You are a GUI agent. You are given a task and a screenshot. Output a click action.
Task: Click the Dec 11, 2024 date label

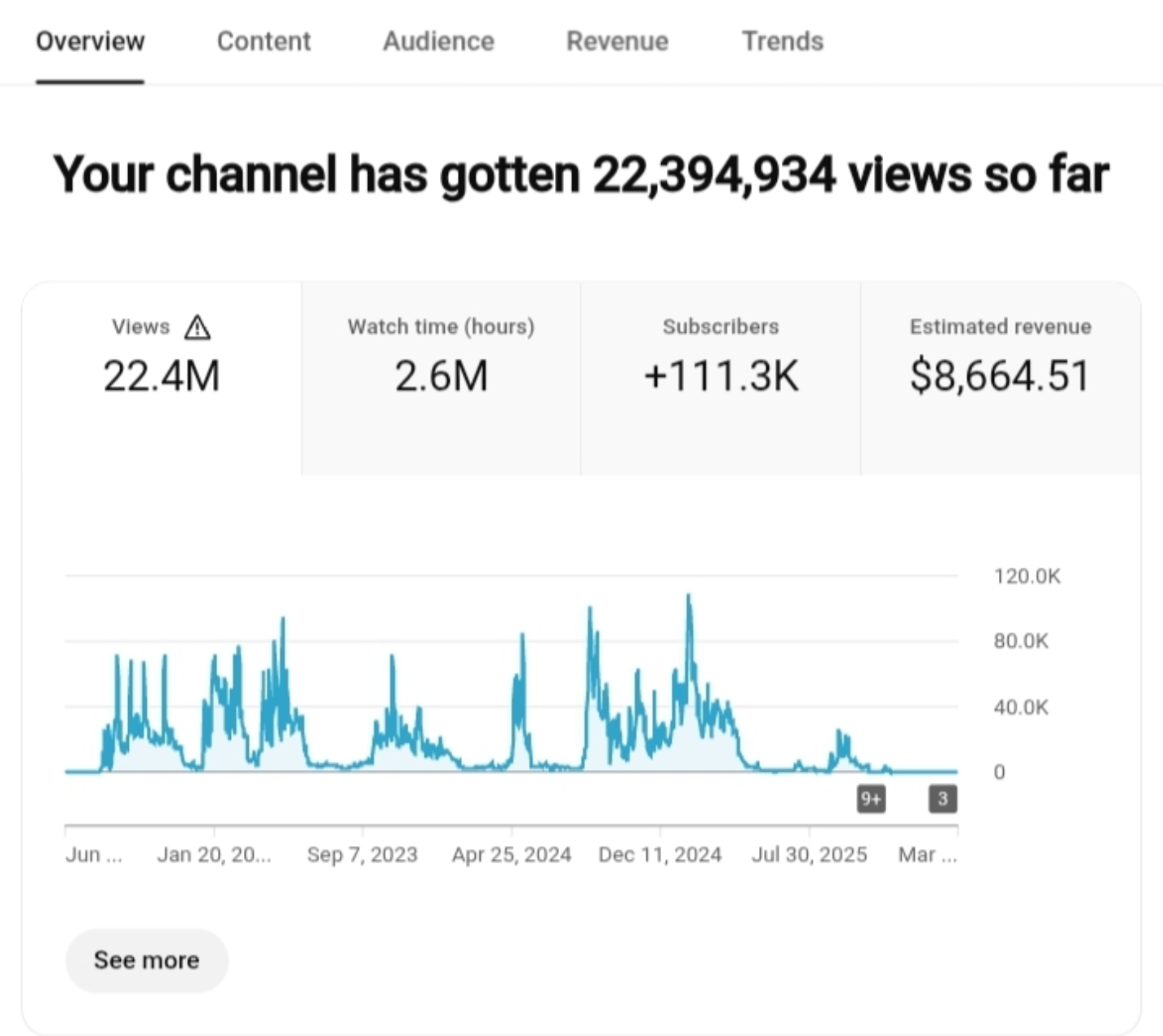[x=659, y=854]
